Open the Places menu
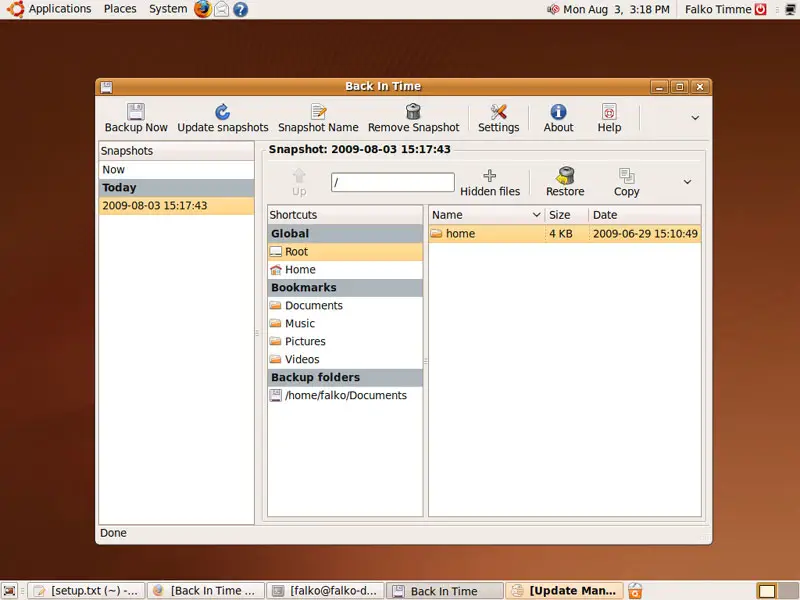Image resolution: width=800 pixels, height=600 pixels. (x=120, y=9)
